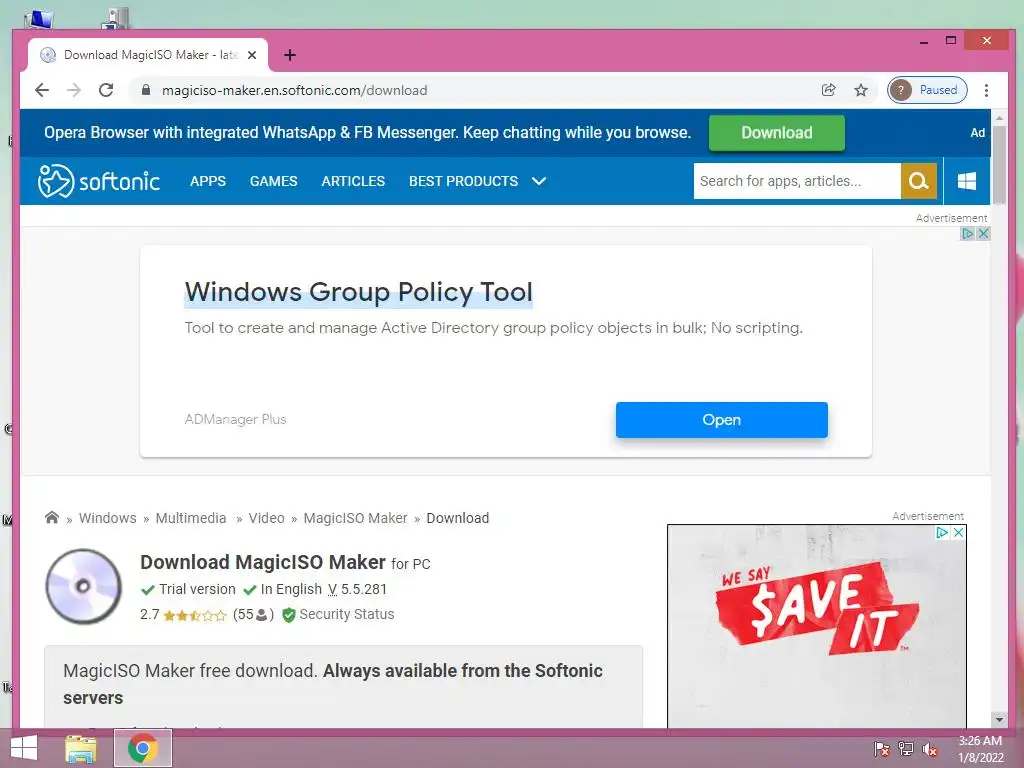Click the Windows platform icon
The width and height of the screenshot is (1024, 768).
click(967, 181)
